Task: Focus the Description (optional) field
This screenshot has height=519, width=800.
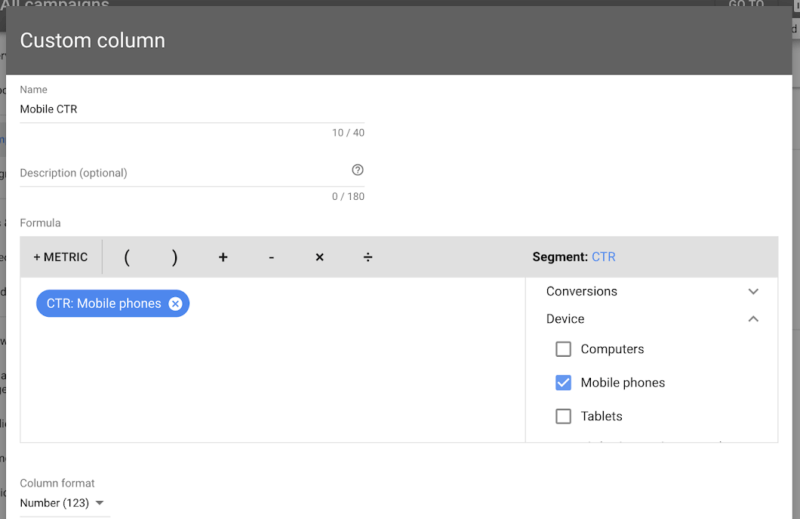Action: click(184, 173)
